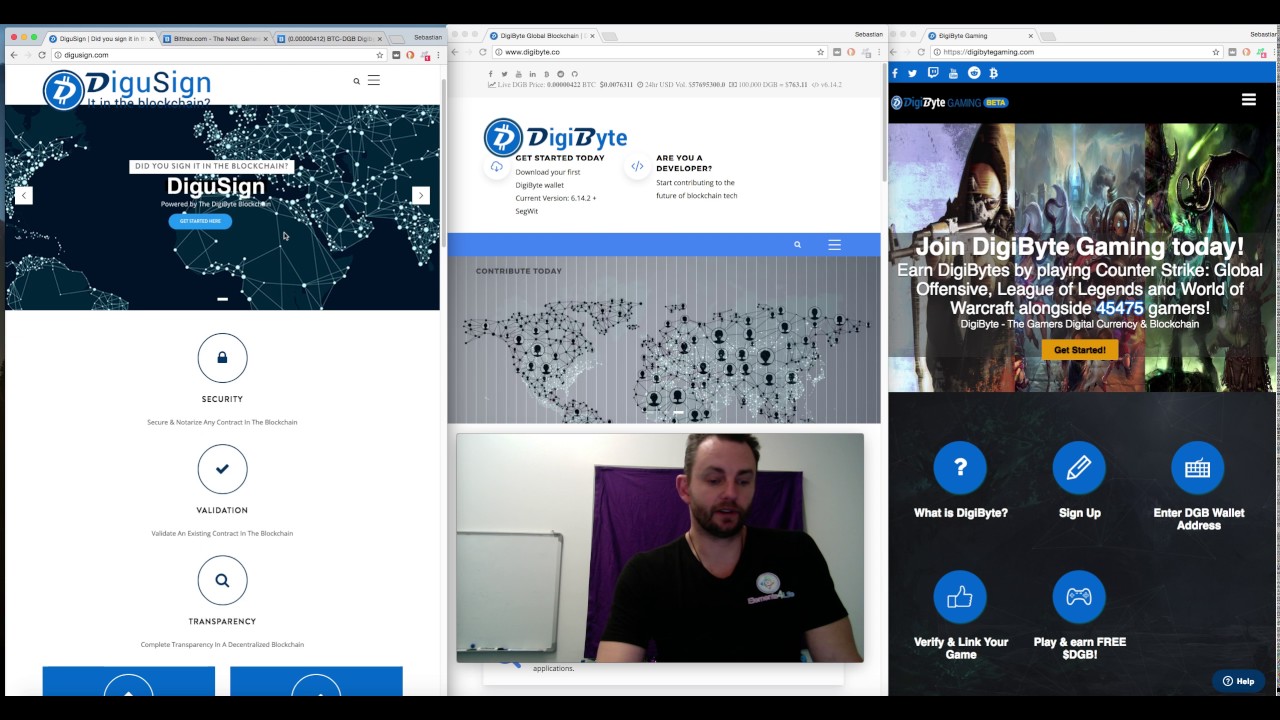1280x720 pixels.
Task: Open Facebook link on the DigiByte Gaming page
Action: point(895,73)
